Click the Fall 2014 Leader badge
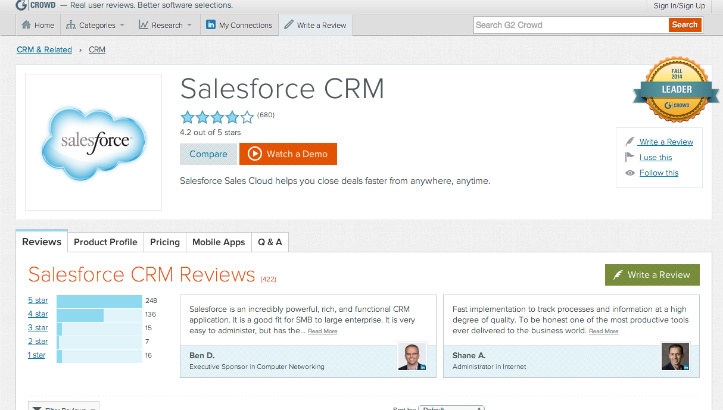 click(676, 89)
